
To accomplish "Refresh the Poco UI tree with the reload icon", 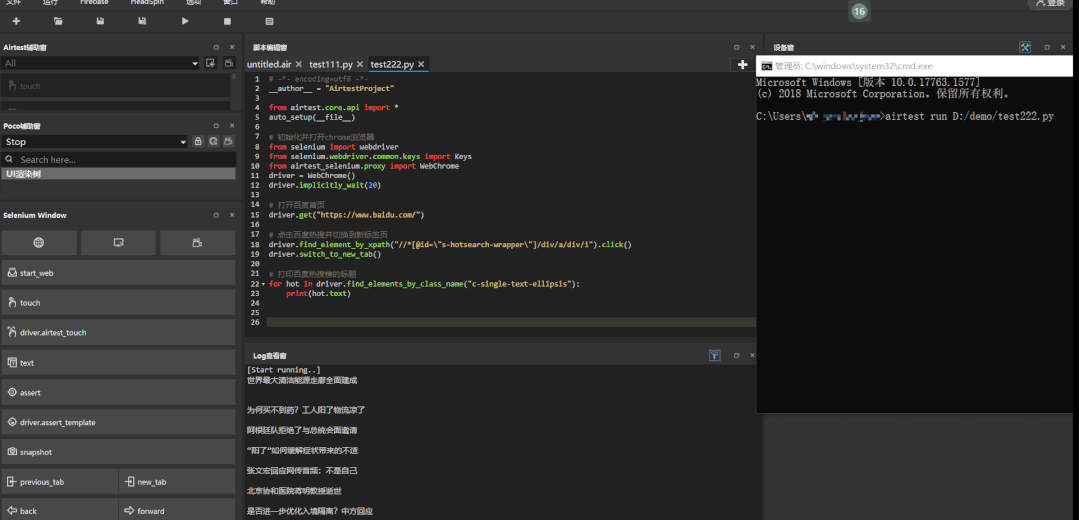I will coord(213,142).
